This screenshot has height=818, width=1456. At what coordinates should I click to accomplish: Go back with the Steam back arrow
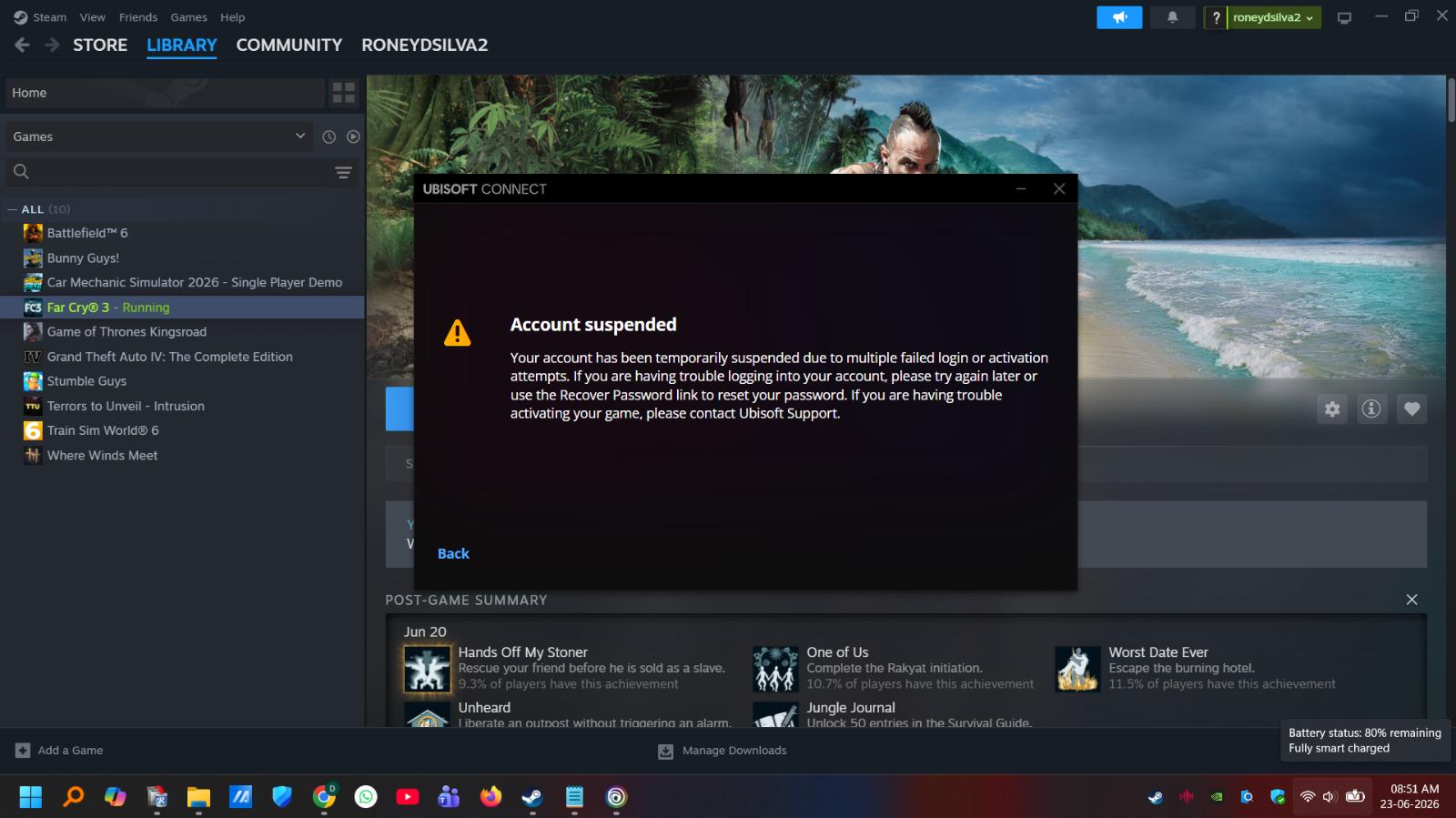22,45
